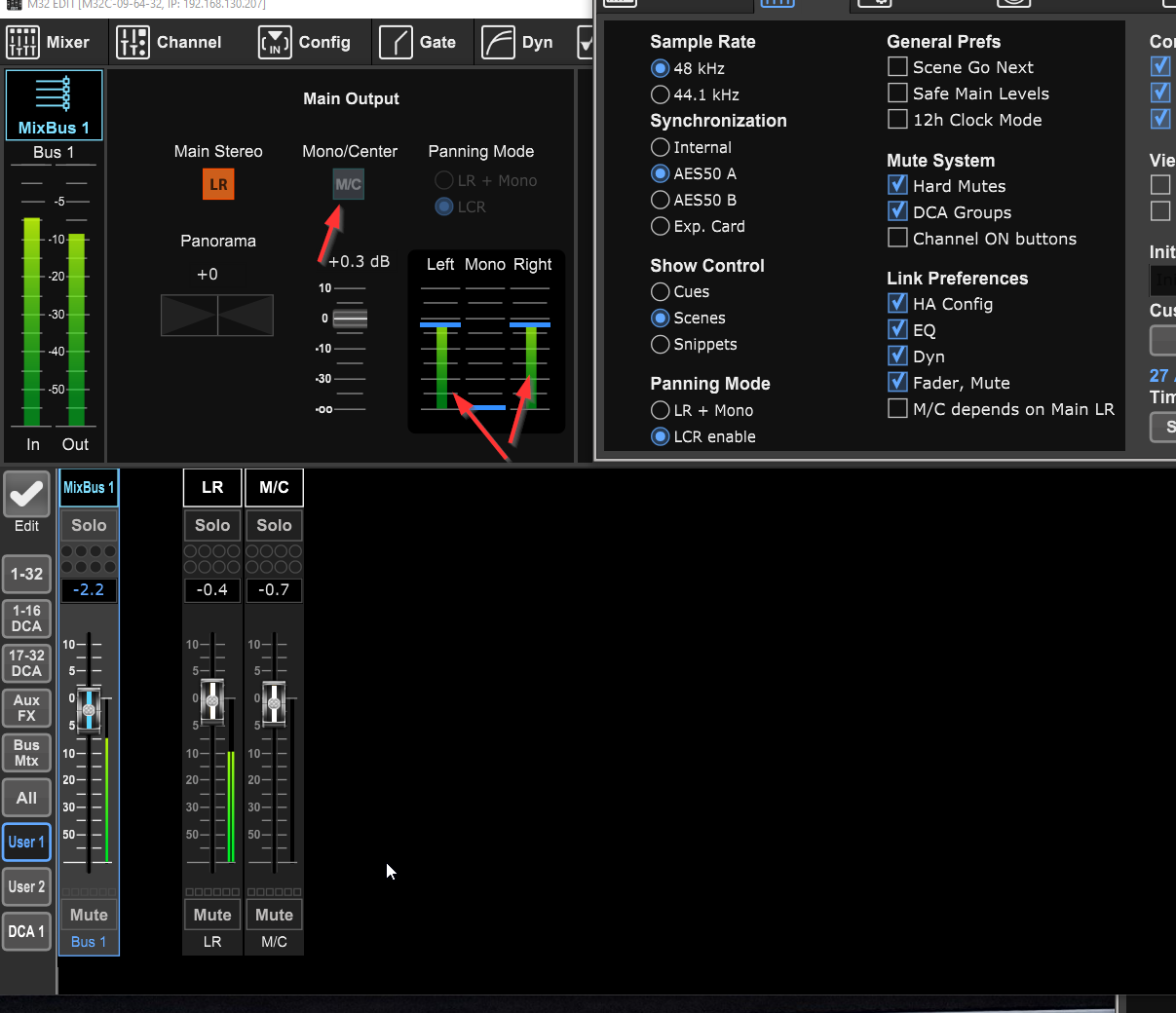Show the Aux FX layer
The image size is (1176, 1013).
tap(26, 708)
